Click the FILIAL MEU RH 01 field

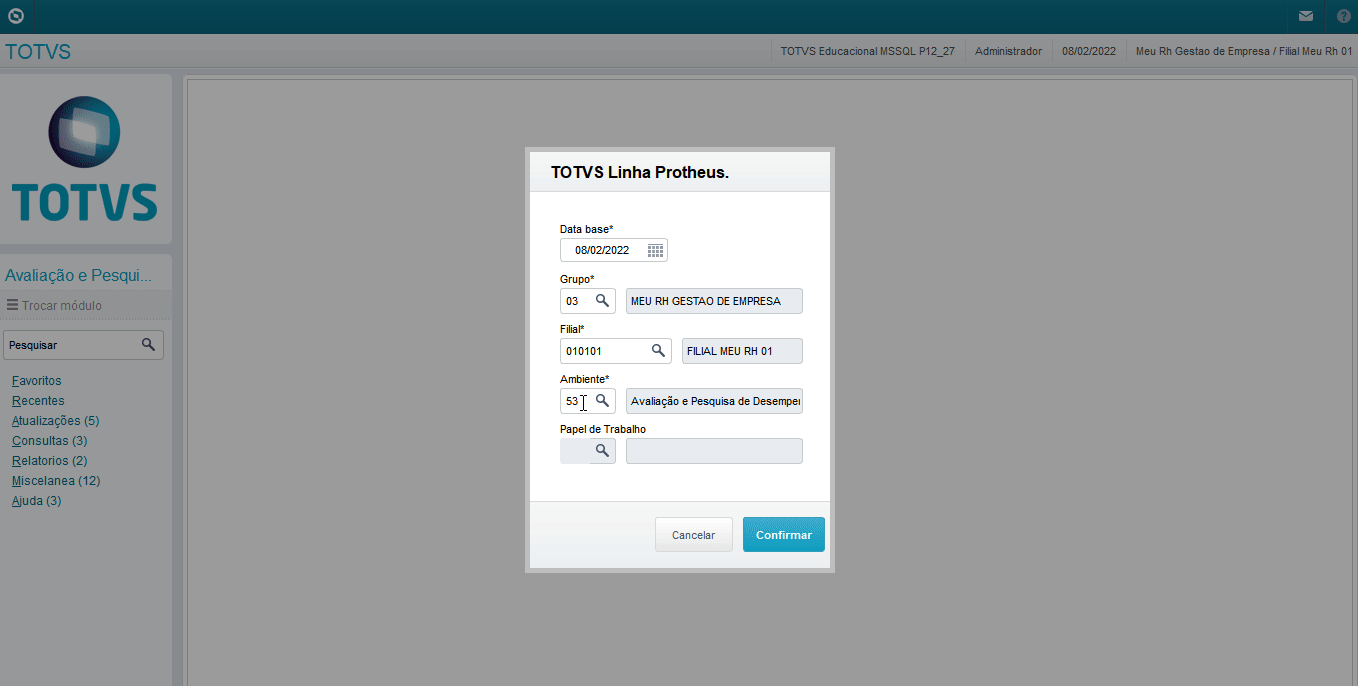click(x=742, y=351)
